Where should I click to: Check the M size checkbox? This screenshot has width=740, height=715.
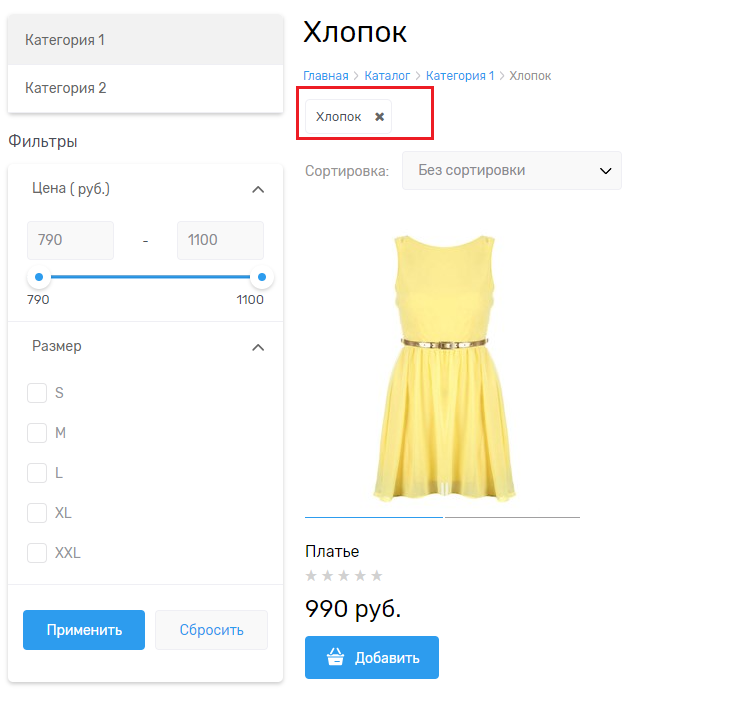click(37, 433)
